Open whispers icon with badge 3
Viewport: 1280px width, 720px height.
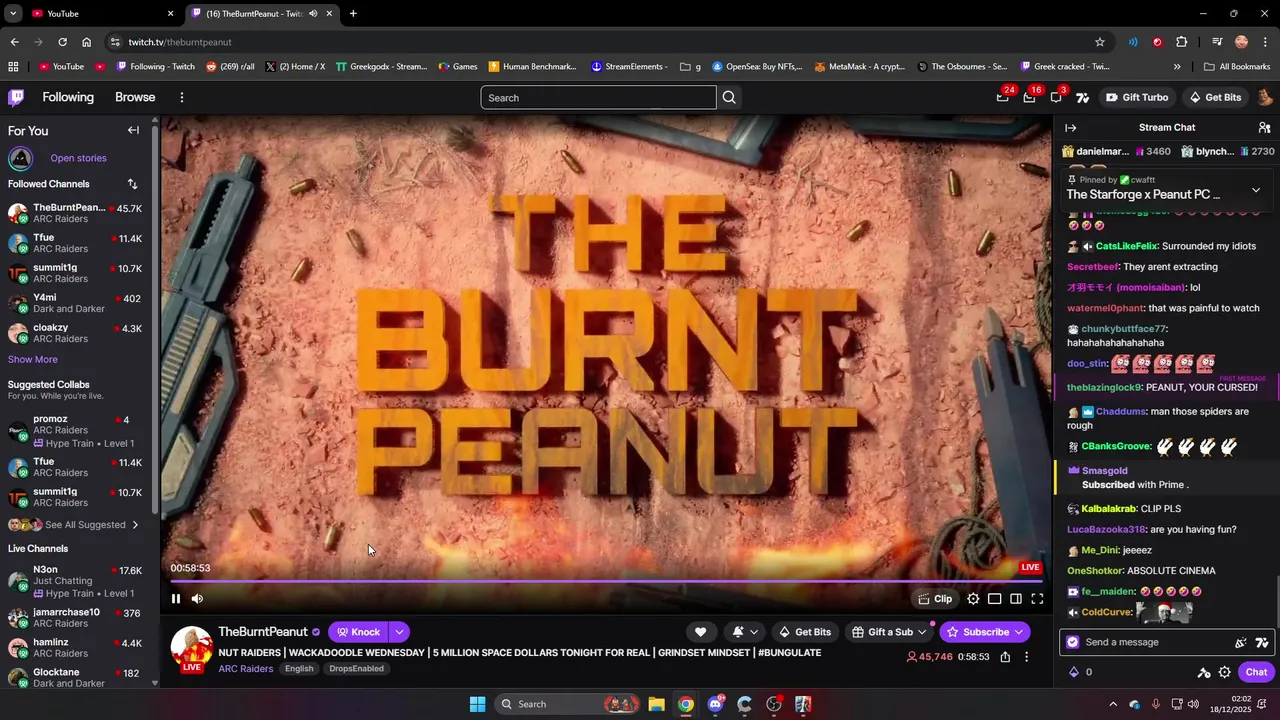pos(1056,97)
